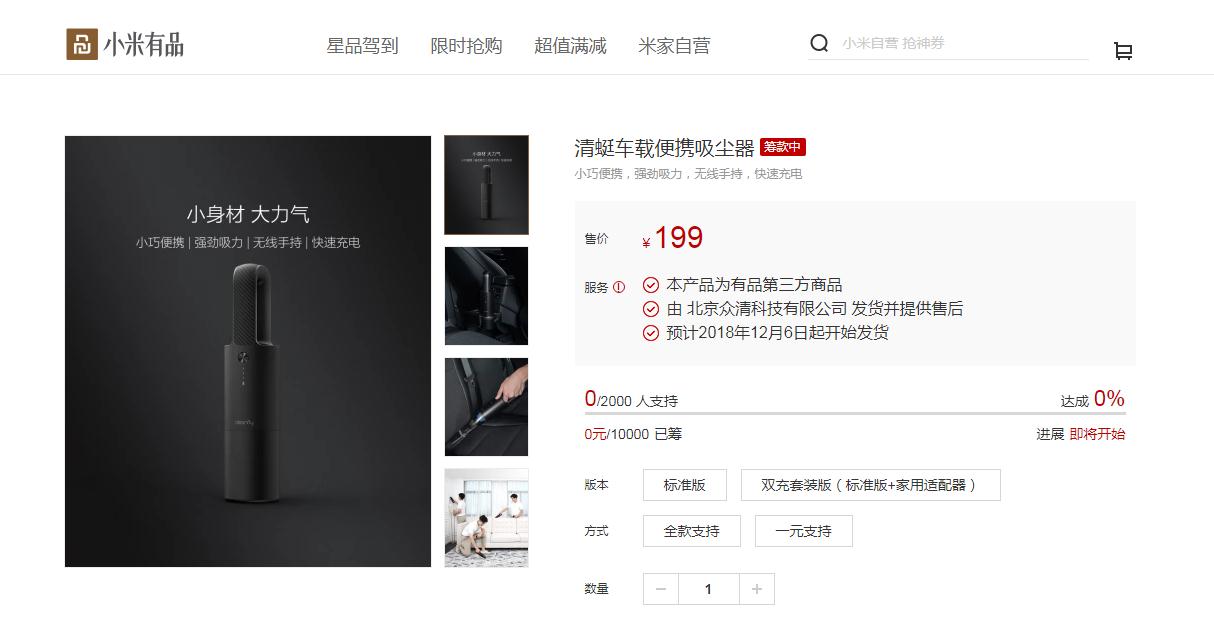Screen dimensions: 1214x623
Task: Select the car interior vacuum thumbnail
Action: [x=486, y=296]
